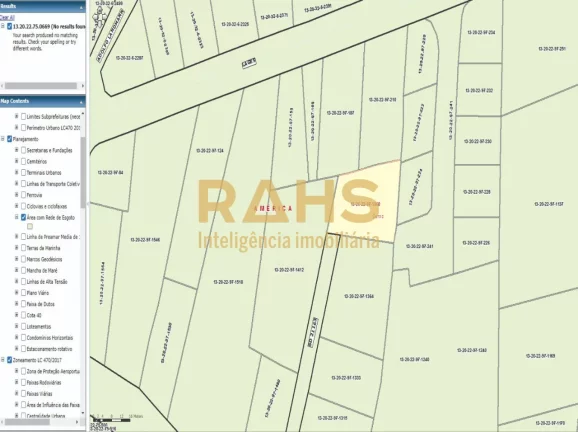The height and width of the screenshot is (432, 578).
Task: Expand the Ferrovia node
Action: [x=17, y=195]
